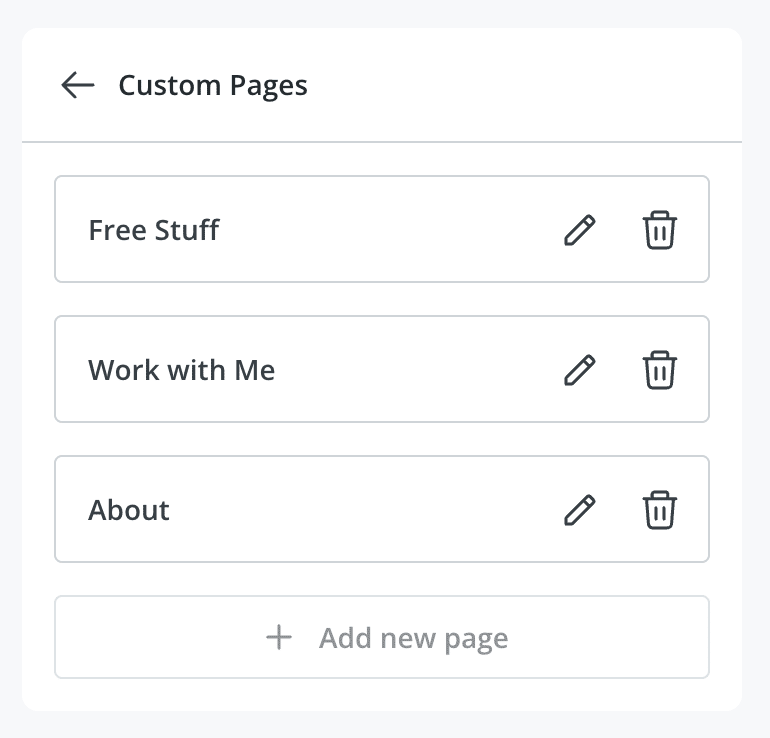Trash the About page
770x738 pixels.
660,510
